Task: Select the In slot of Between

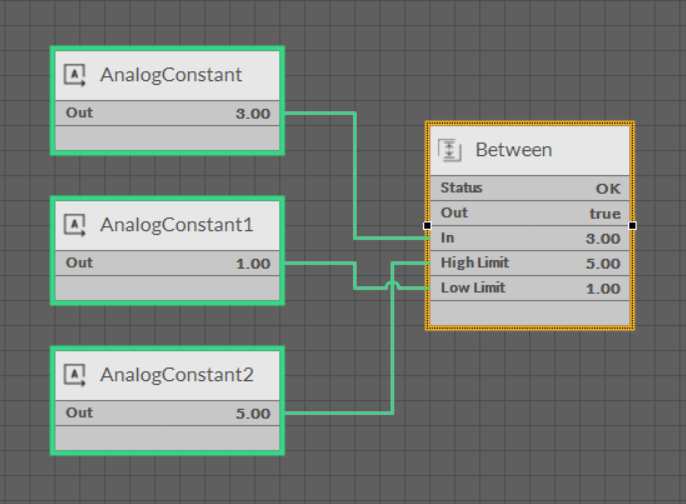Action: tap(530, 238)
